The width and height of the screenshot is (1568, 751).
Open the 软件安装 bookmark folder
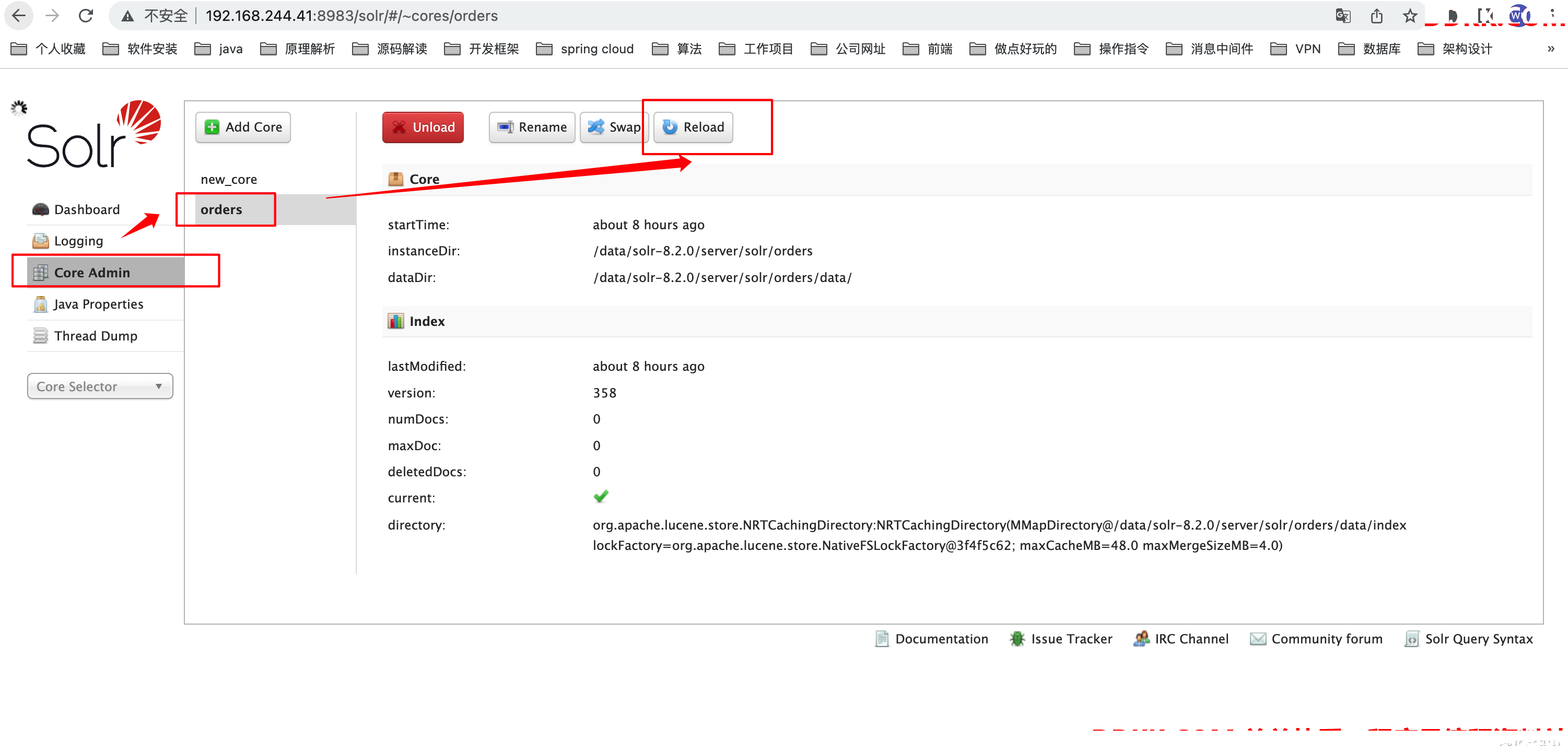pos(140,49)
